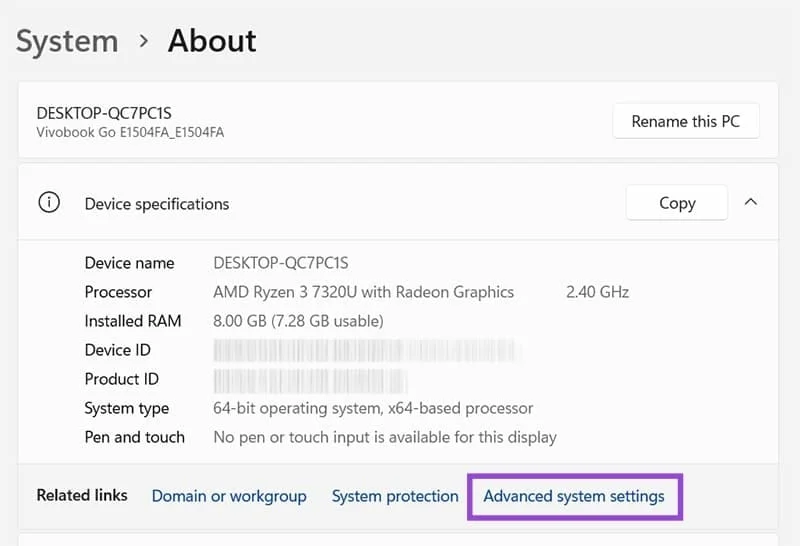Click the Rename this PC button
The image size is (800, 546).
point(685,122)
